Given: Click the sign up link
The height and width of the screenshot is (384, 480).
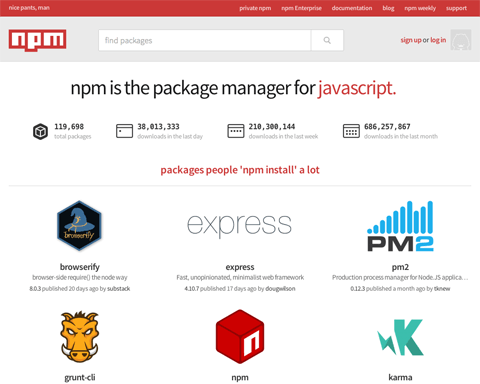Looking at the screenshot, I should tap(411, 40).
